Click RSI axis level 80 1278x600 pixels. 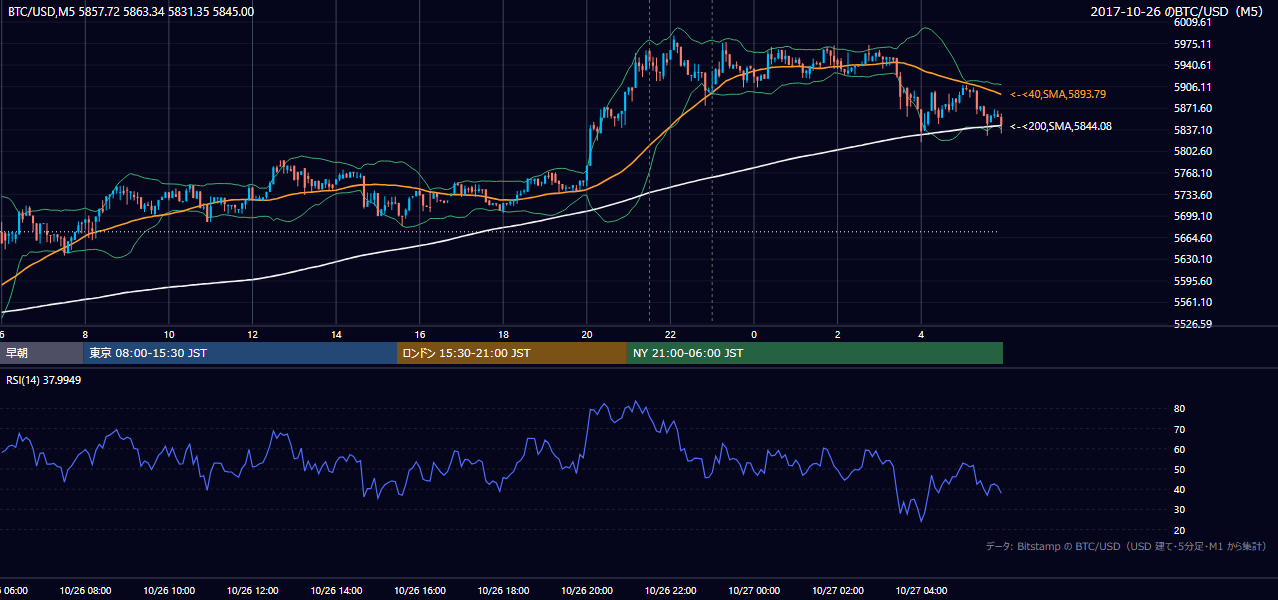[1179, 409]
